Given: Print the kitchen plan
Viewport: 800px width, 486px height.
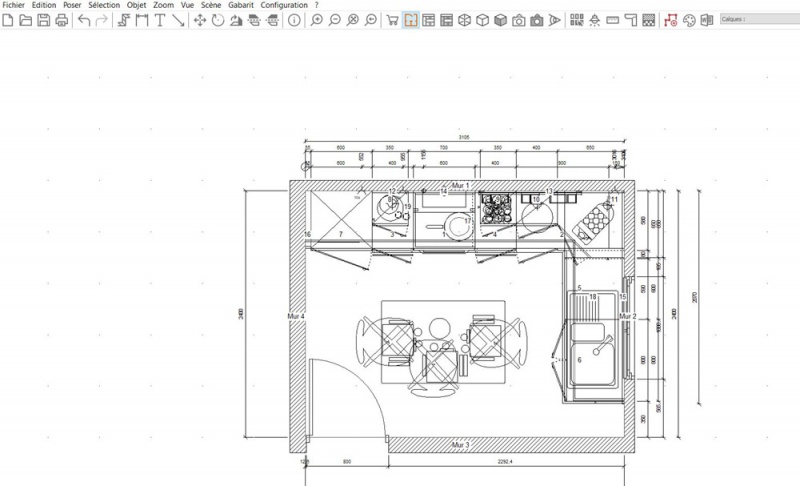Looking at the screenshot, I should [61, 20].
